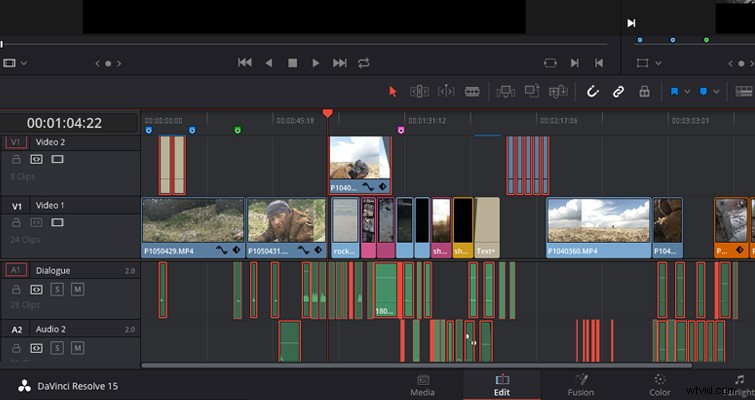Toggle the loop playback button
This screenshot has height=400, width=755.
[x=364, y=63]
